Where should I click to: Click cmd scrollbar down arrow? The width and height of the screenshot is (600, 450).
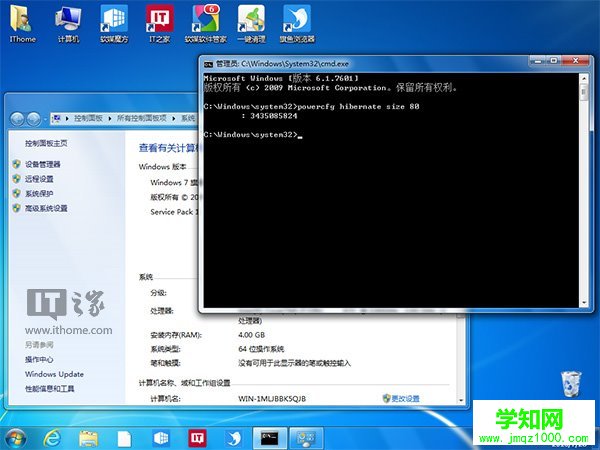[584, 303]
